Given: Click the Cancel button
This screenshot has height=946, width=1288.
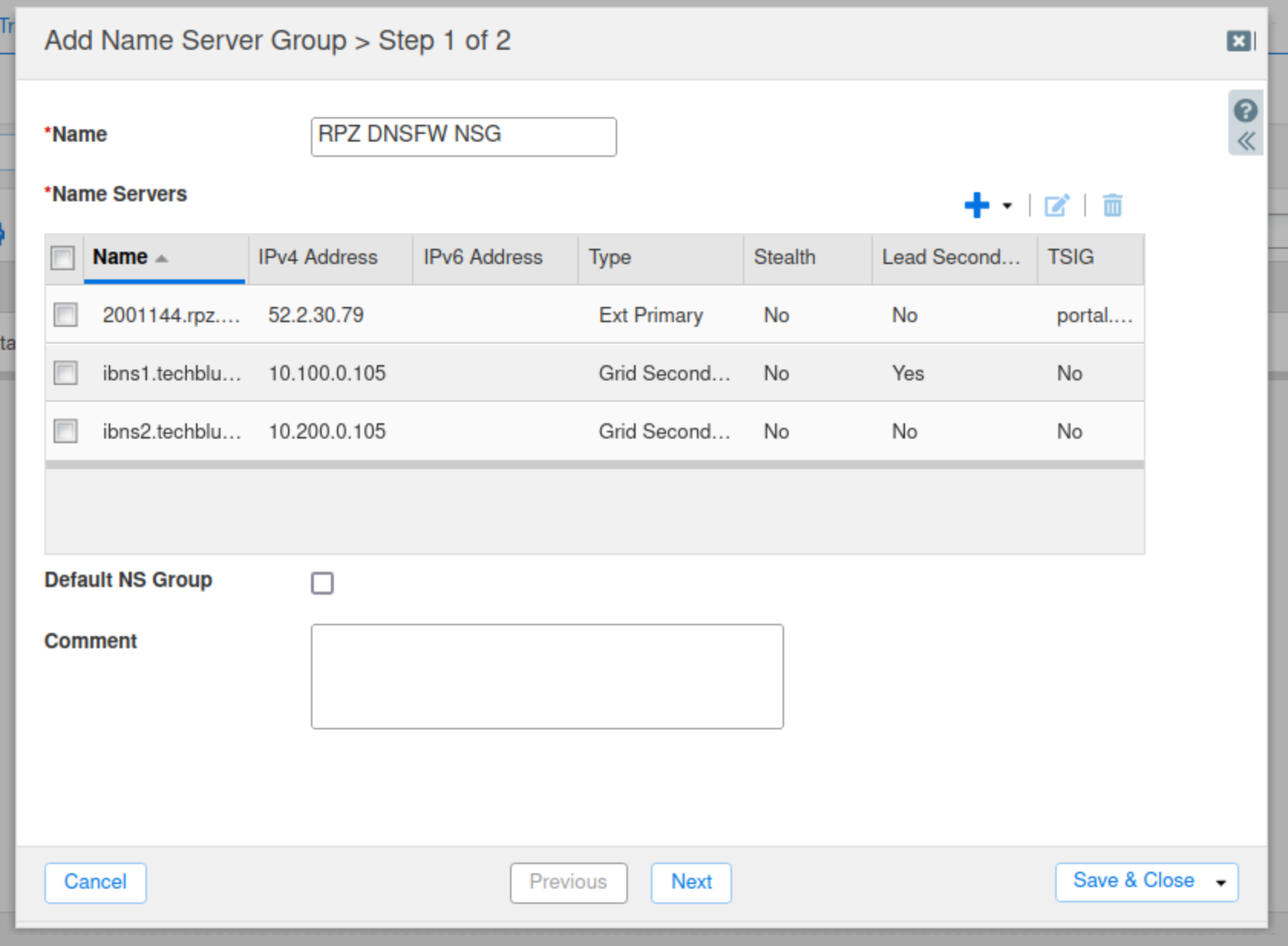Looking at the screenshot, I should click(x=95, y=882).
